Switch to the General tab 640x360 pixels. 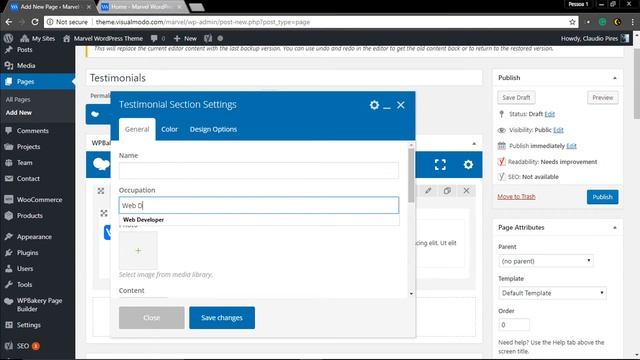pyautogui.click(x=137, y=129)
